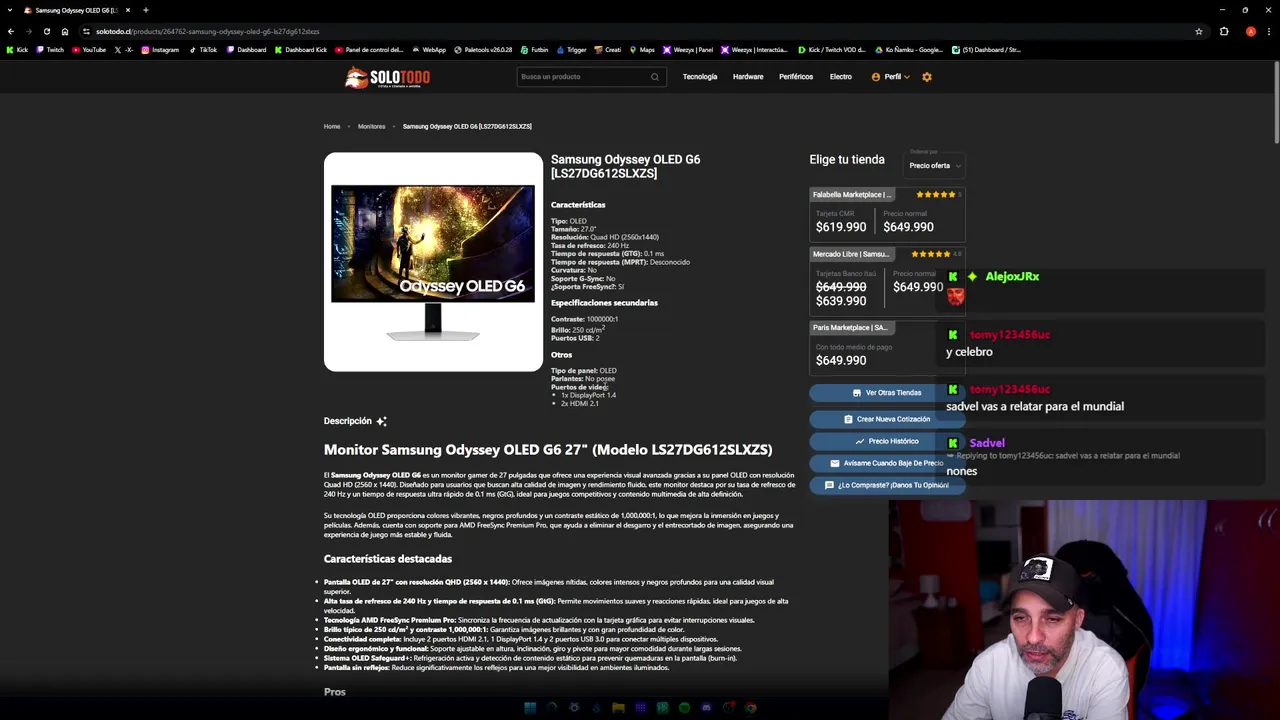The image size is (1280, 720).
Task: Open the Precio oferta sort dropdown
Action: click(x=935, y=165)
